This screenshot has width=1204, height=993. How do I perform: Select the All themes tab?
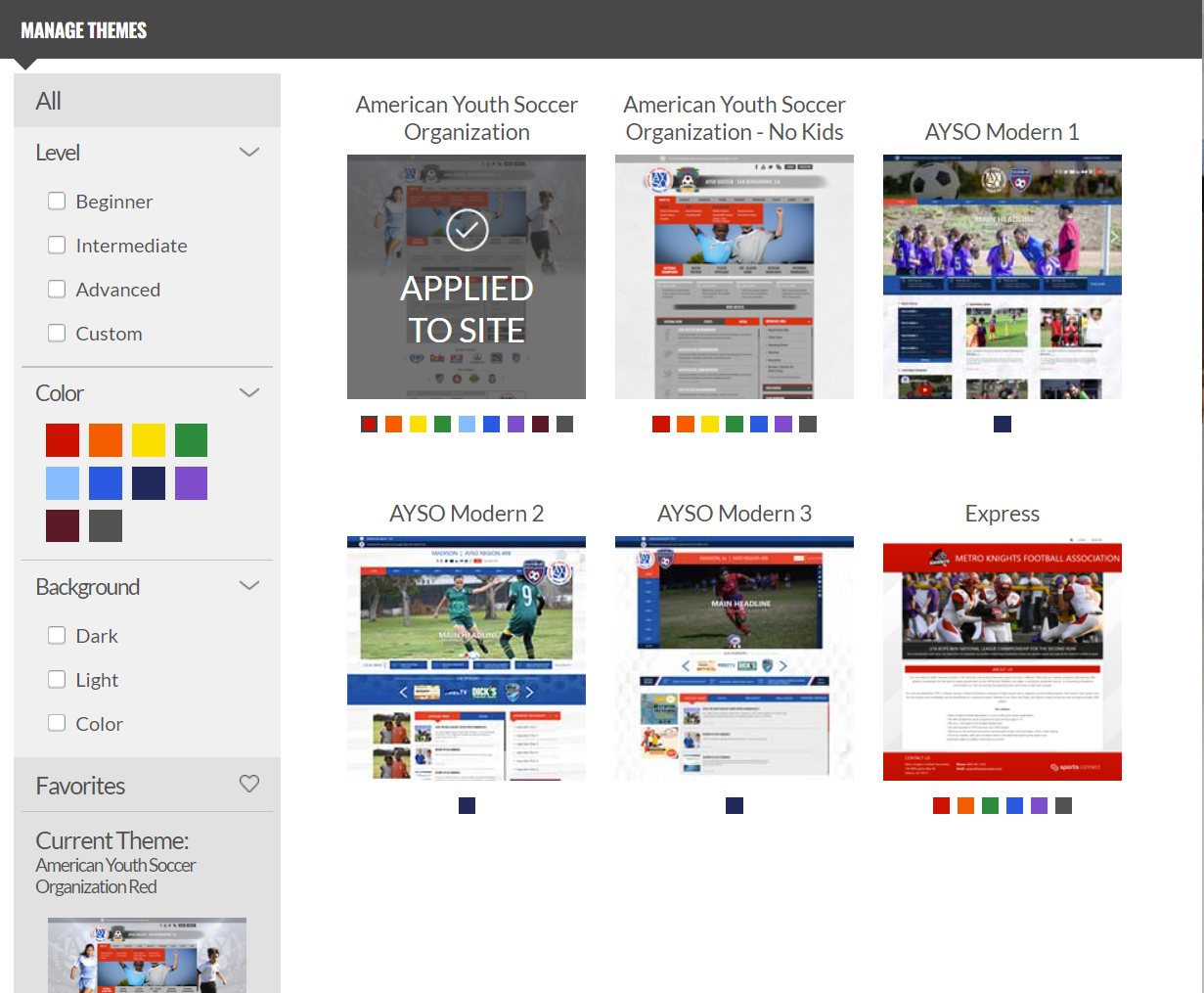pyautogui.click(x=49, y=101)
